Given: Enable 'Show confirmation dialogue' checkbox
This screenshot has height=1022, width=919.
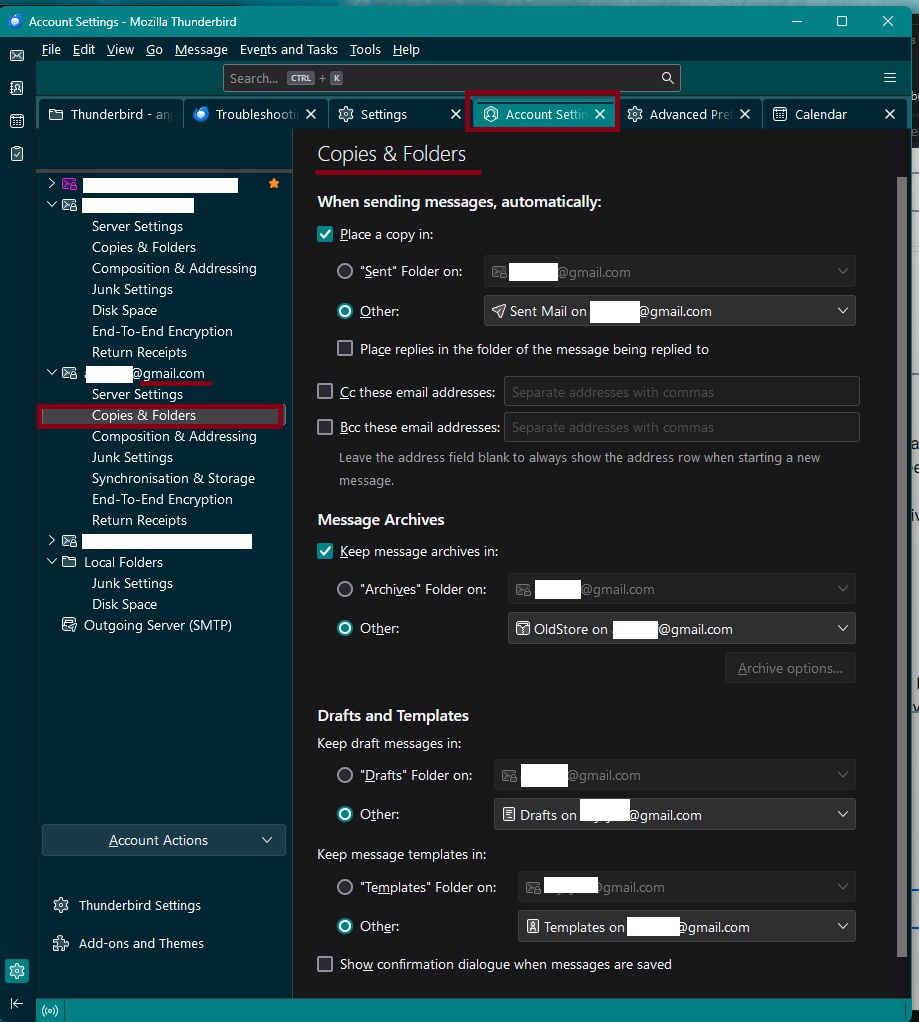Looking at the screenshot, I should 325,964.
